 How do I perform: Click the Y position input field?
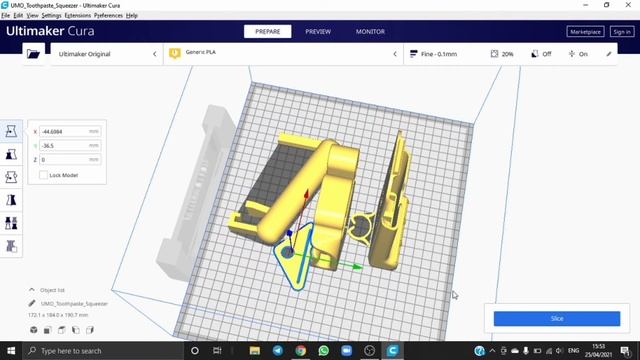70,145
